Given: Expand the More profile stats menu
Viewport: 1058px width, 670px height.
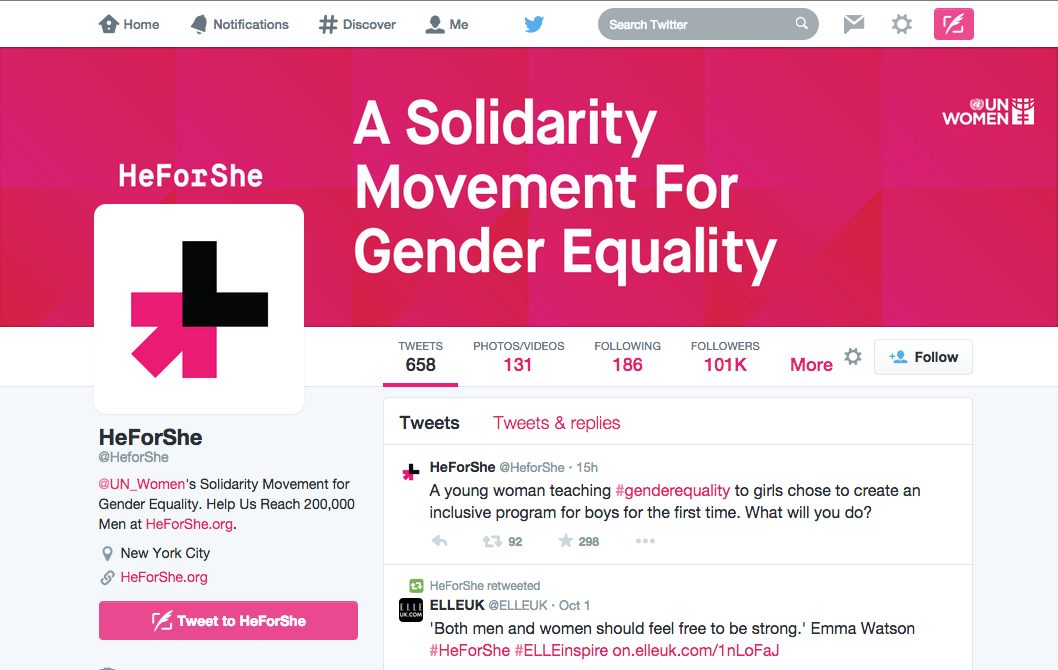Looking at the screenshot, I should (811, 365).
